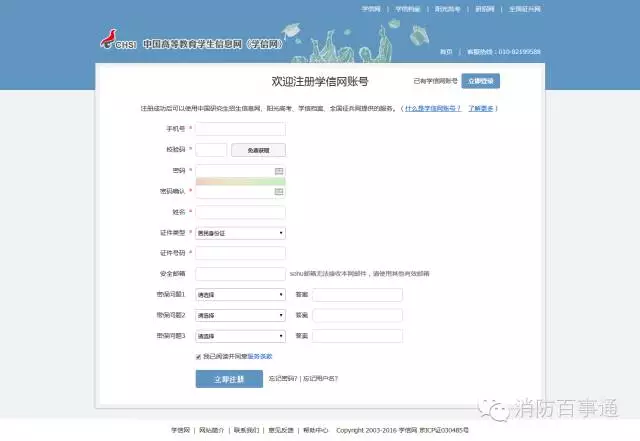Screen dimensions: 640x441
Task: Open the 证件类型 dropdown
Action: 240,233
